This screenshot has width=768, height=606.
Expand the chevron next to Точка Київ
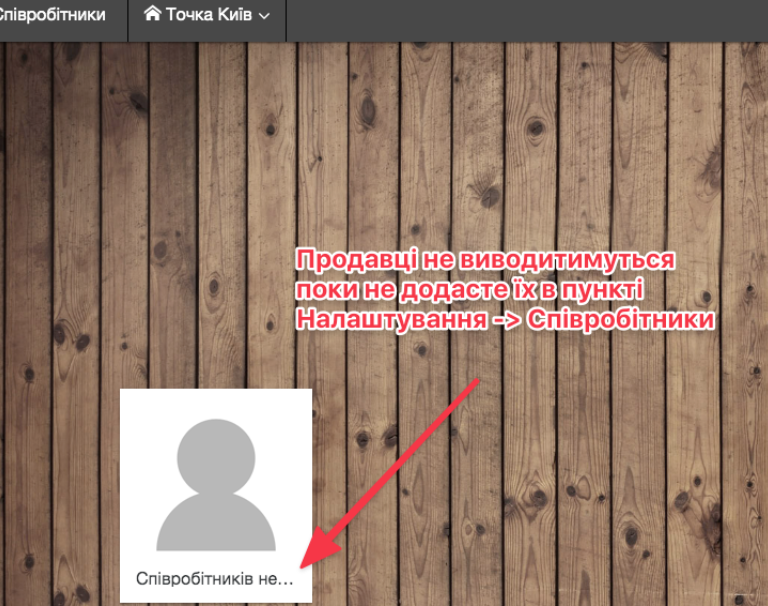[x=264, y=16]
